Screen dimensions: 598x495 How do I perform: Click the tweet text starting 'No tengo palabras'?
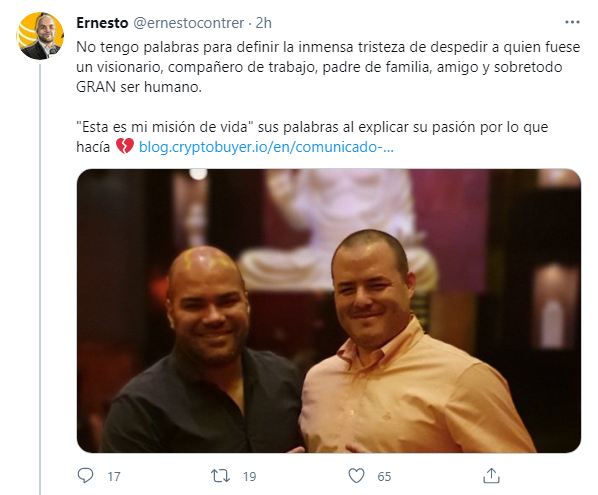328,67
